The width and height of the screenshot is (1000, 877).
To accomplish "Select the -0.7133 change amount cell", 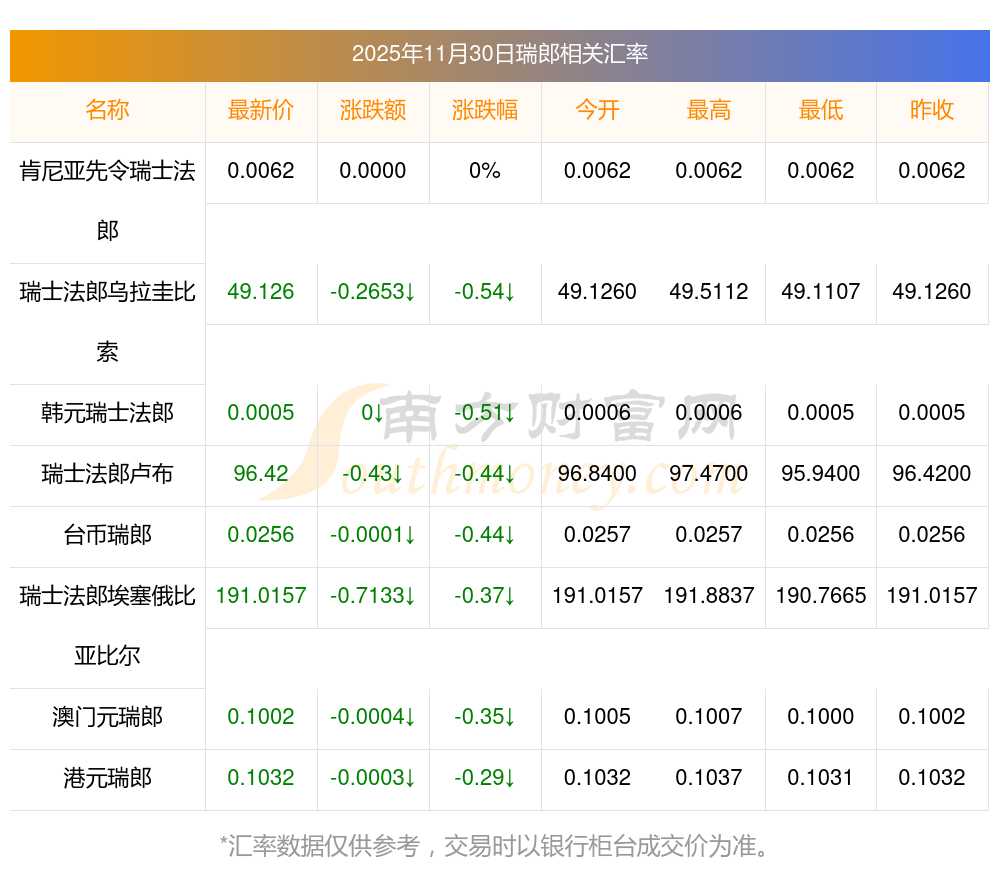I will click(373, 596).
